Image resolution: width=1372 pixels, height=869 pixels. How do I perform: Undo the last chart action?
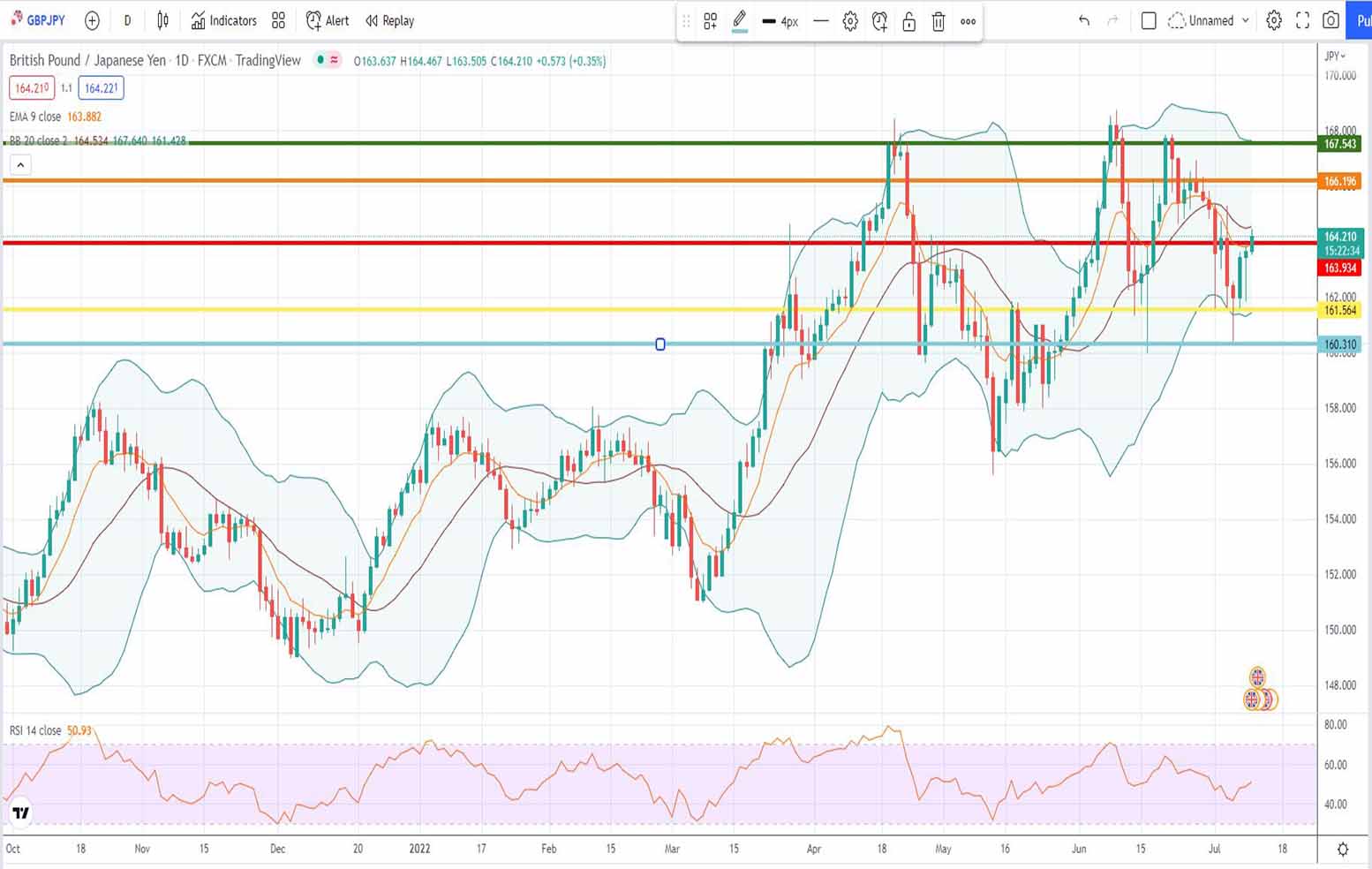point(1084,20)
